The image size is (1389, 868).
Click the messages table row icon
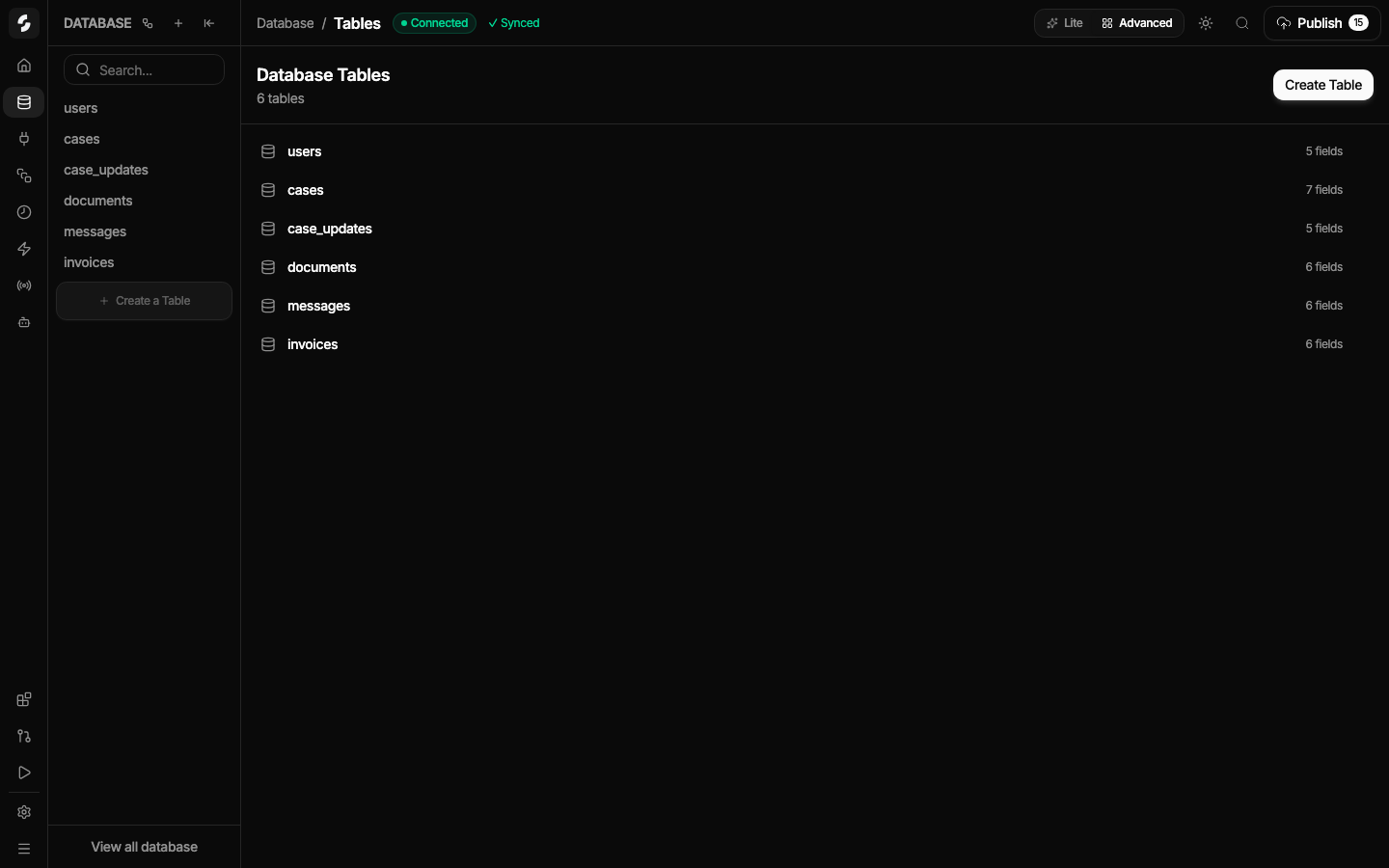coord(268,306)
